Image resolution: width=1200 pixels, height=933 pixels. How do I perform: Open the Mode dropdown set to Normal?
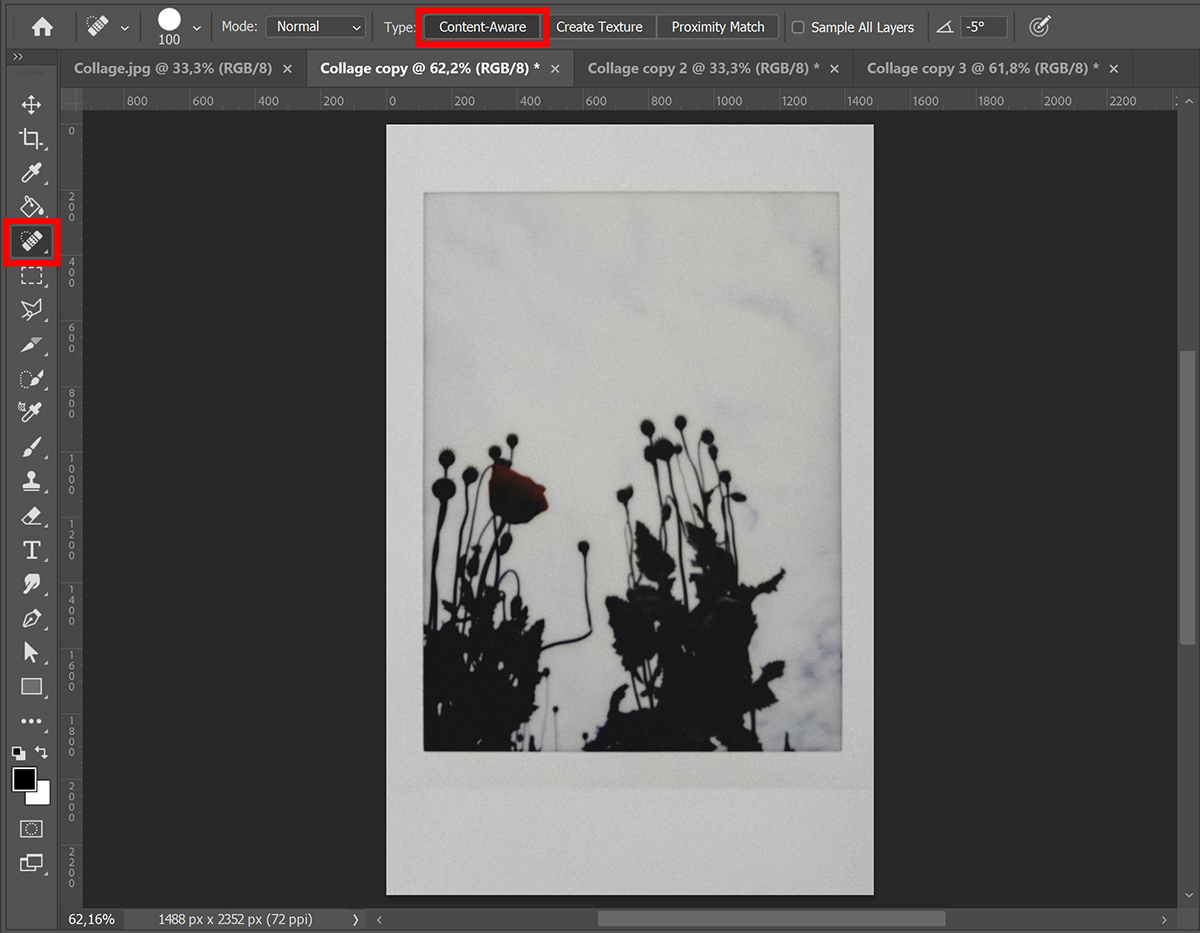click(316, 27)
